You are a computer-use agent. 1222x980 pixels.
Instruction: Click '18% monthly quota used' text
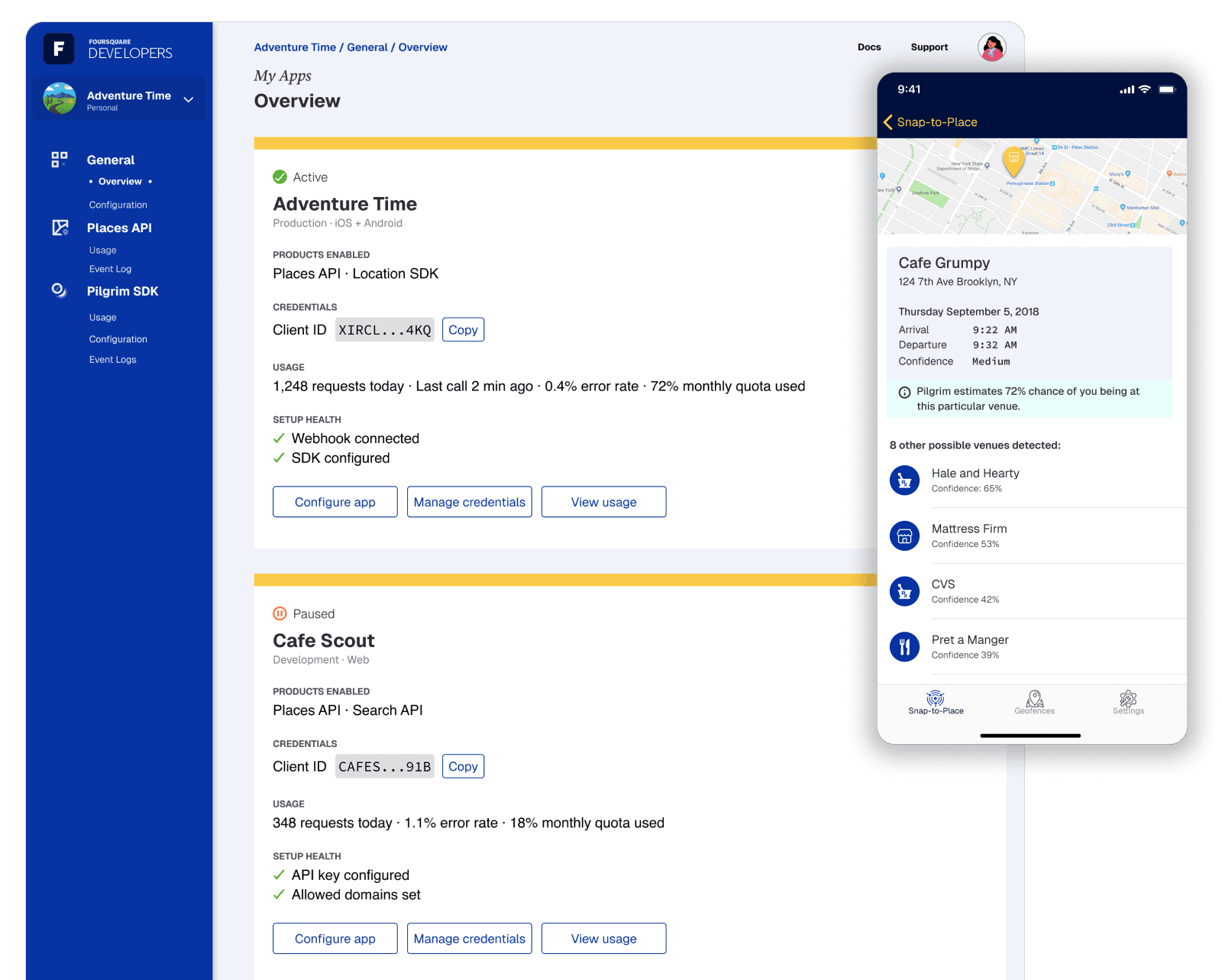click(587, 823)
